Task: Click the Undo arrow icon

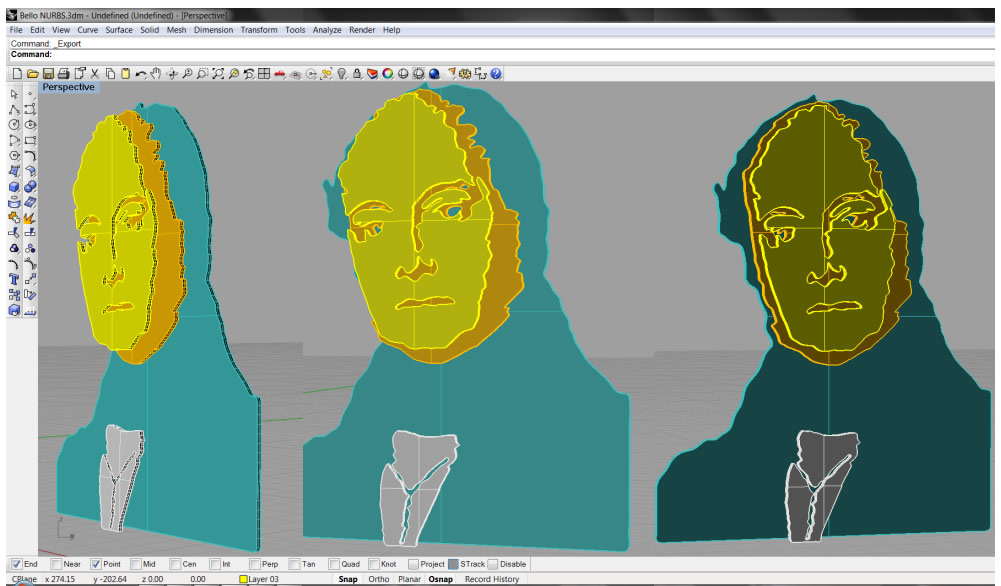Action: point(141,74)
